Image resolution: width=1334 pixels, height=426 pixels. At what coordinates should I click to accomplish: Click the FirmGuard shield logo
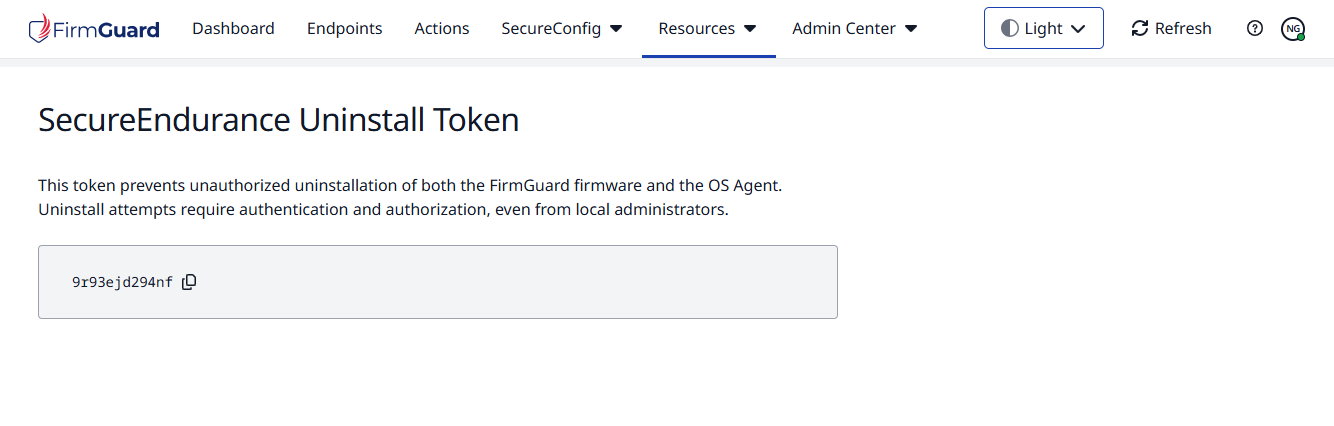39,28
